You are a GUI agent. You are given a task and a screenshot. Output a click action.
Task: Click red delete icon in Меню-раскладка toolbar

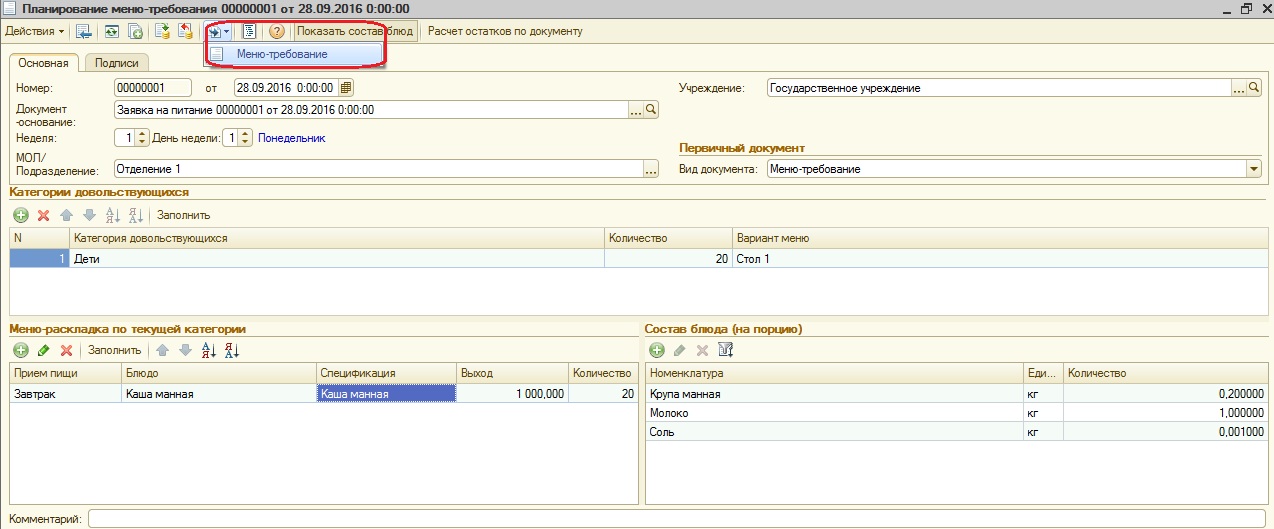[x=66, y=350]
